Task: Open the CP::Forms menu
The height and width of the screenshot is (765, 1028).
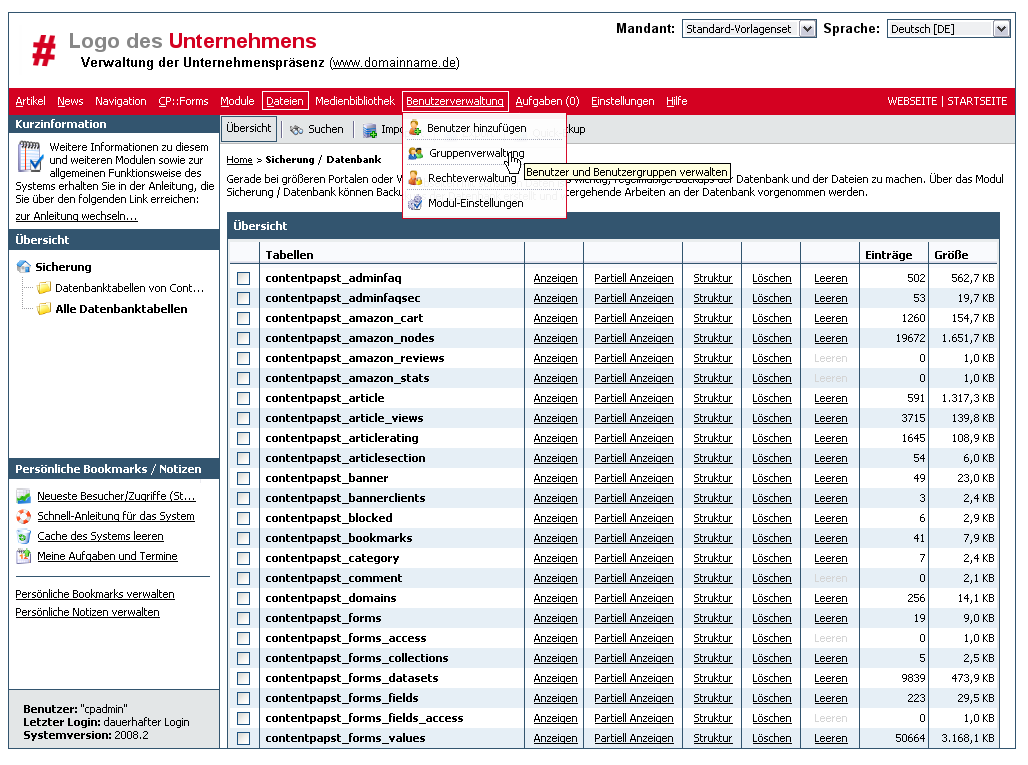Action: pos(183,101)
